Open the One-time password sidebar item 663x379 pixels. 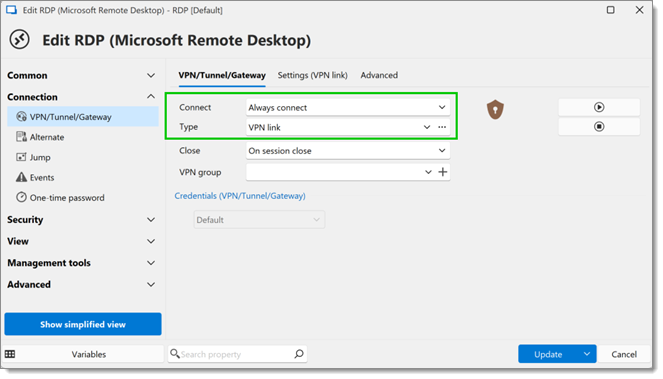click(83, 198)
